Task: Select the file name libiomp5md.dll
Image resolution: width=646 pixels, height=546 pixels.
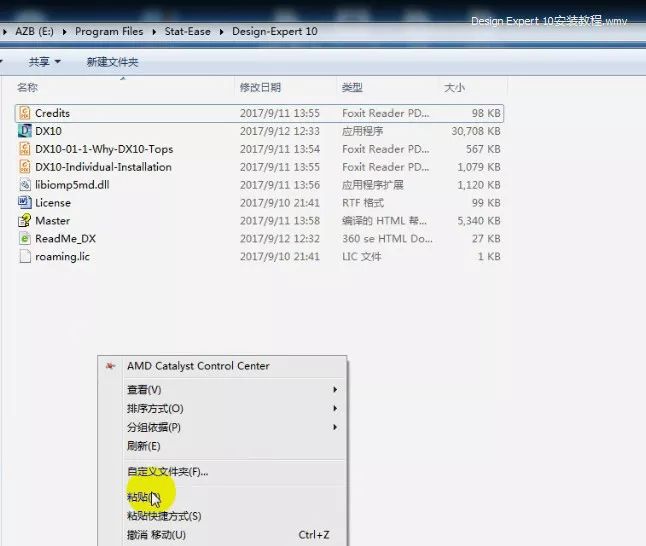Action: tap(72, 185)
